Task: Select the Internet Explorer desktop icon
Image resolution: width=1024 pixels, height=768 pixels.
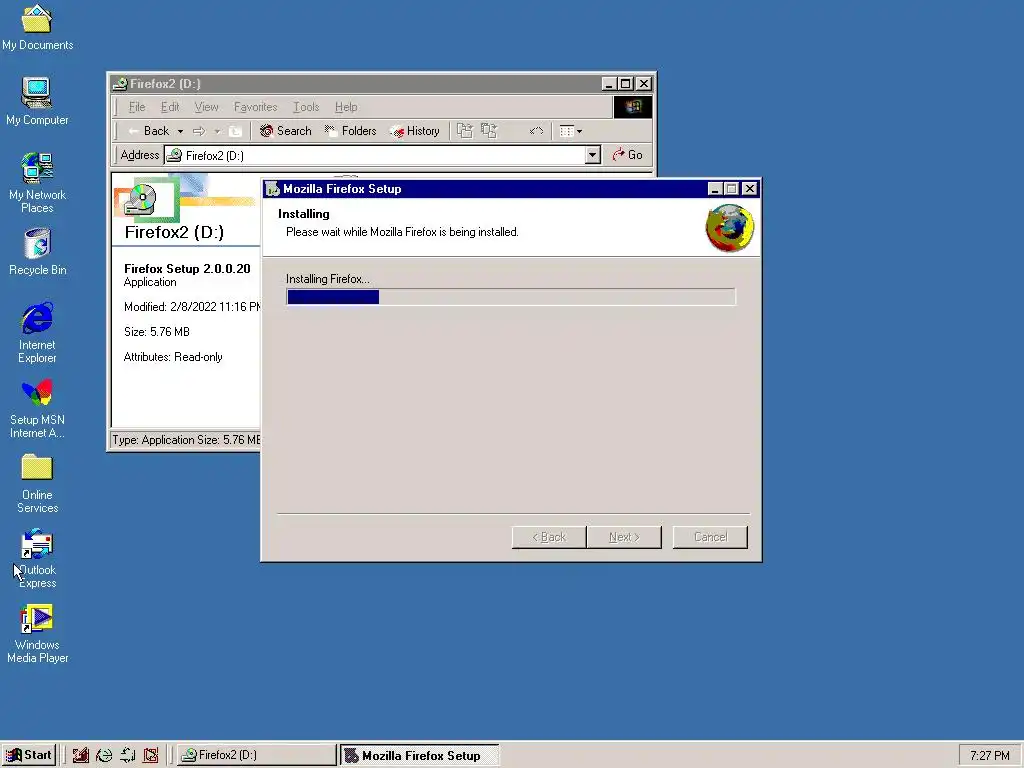Action: pyautogui.click(x=37, y=332)
